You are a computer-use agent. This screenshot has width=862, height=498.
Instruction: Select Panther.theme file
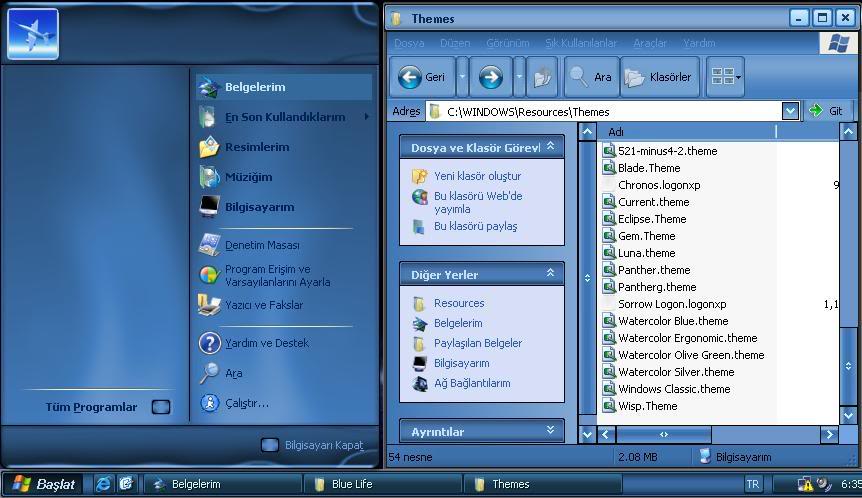(646, 270)
